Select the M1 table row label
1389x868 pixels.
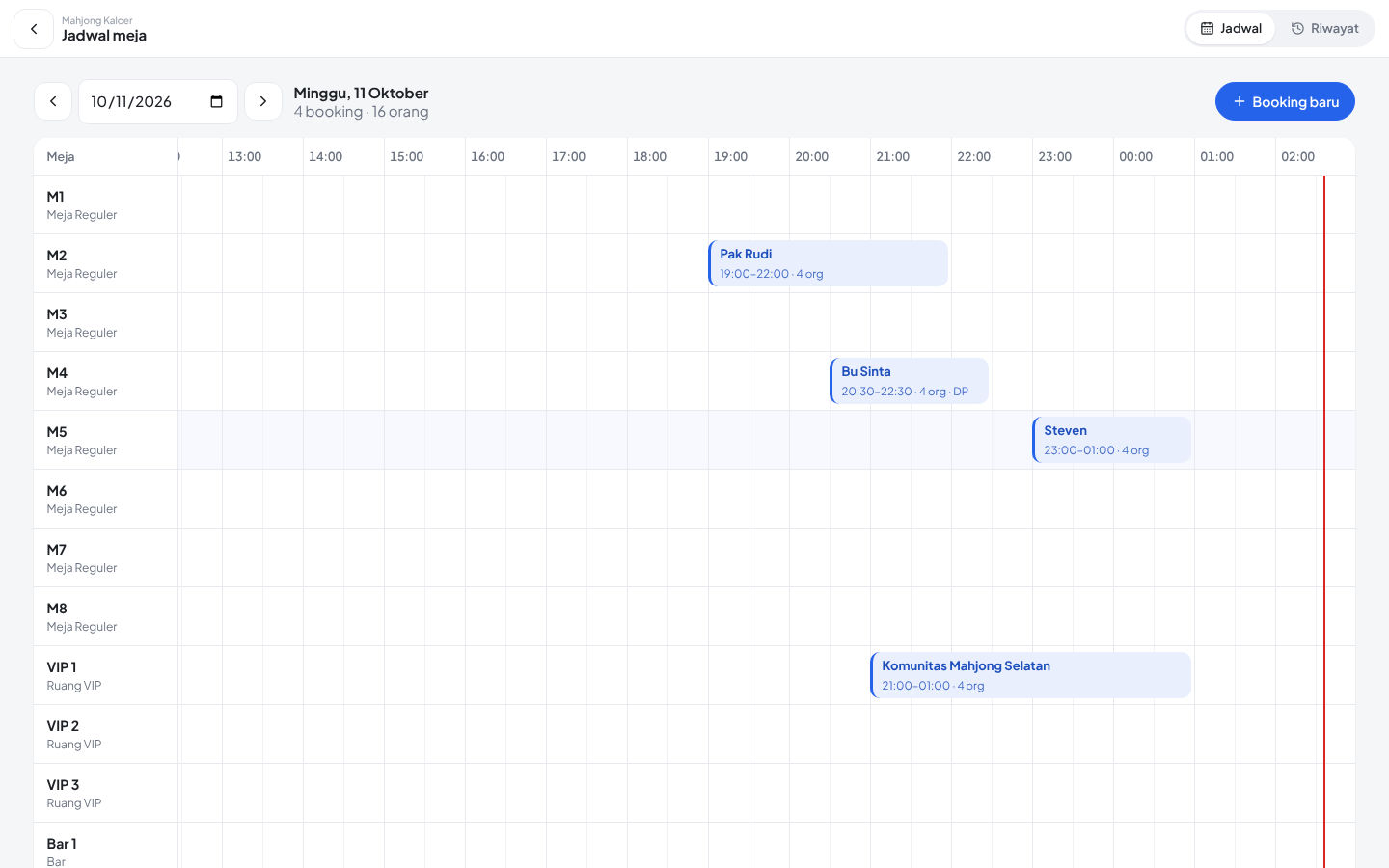[106, 204]
